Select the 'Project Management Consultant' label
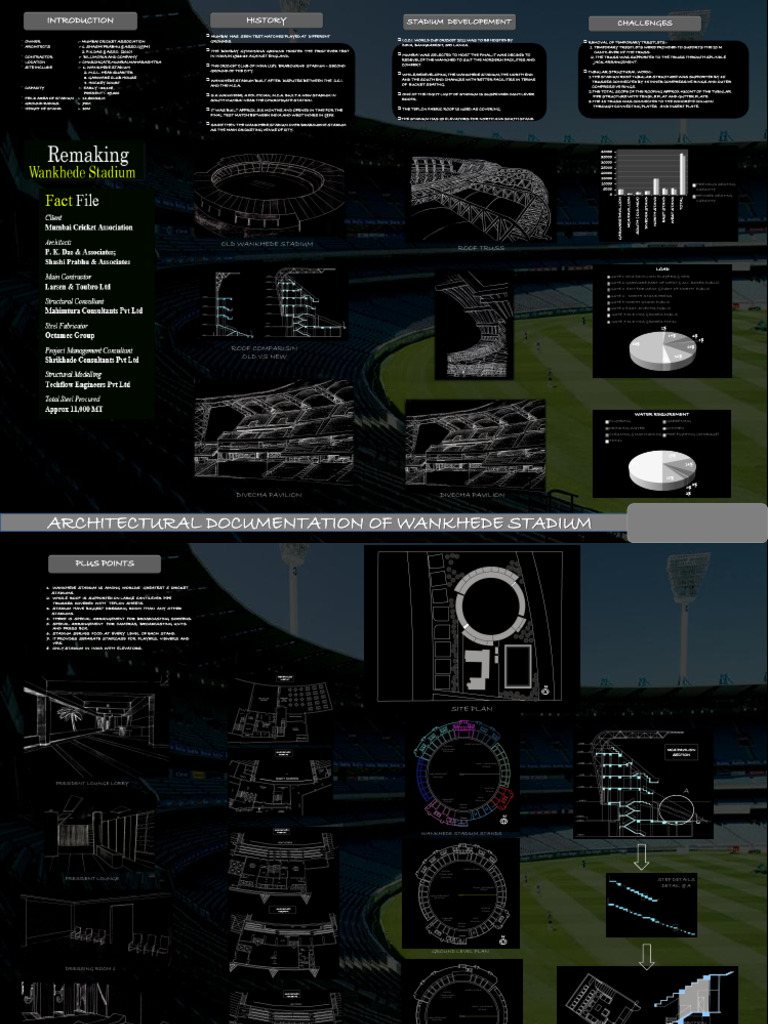This screenshot has width=768, height=1024. [88, 350]
